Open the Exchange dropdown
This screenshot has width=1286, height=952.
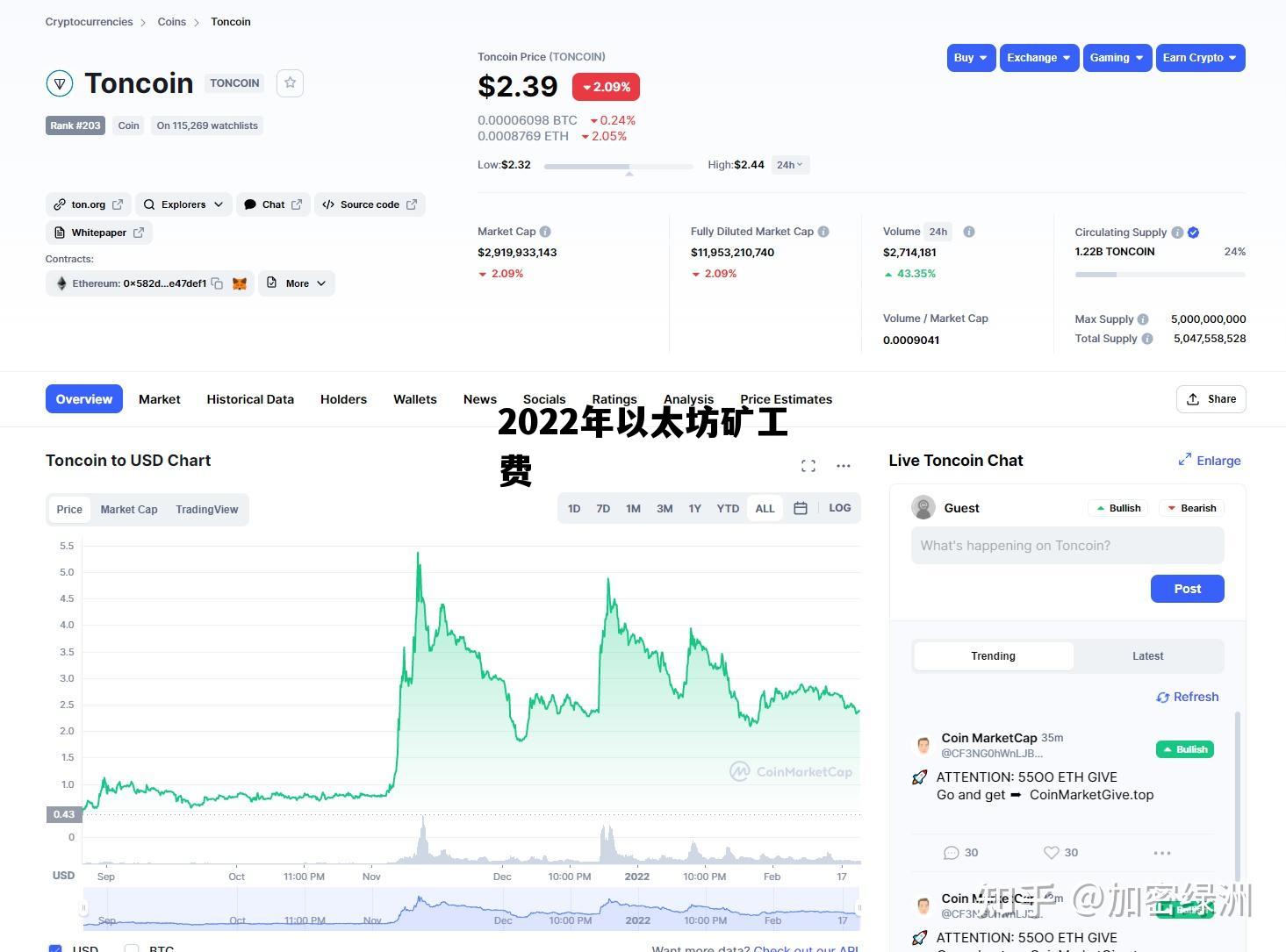(x=1039, y=58)
